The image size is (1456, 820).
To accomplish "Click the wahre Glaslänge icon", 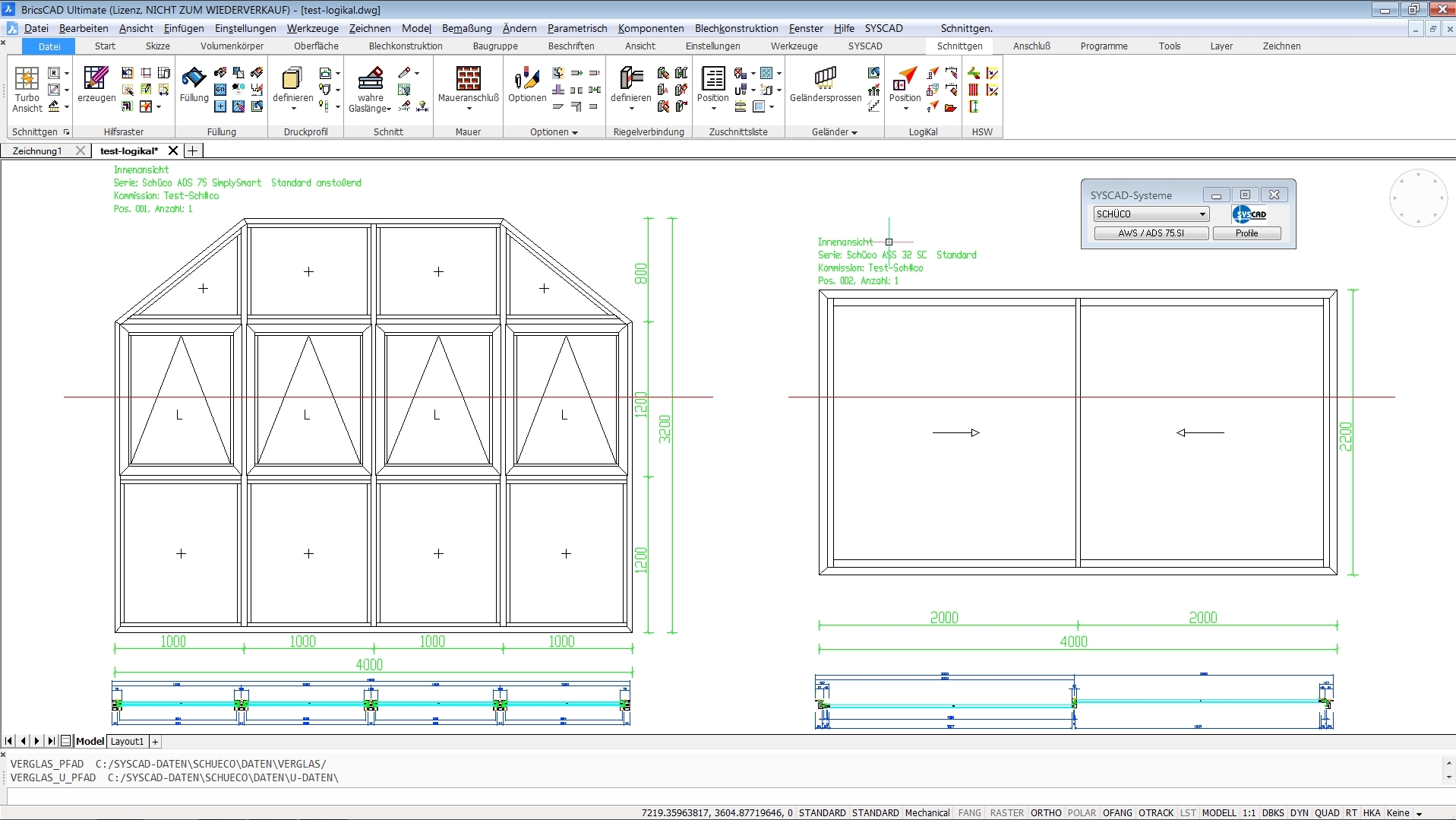I will click(x=371, y=79).
